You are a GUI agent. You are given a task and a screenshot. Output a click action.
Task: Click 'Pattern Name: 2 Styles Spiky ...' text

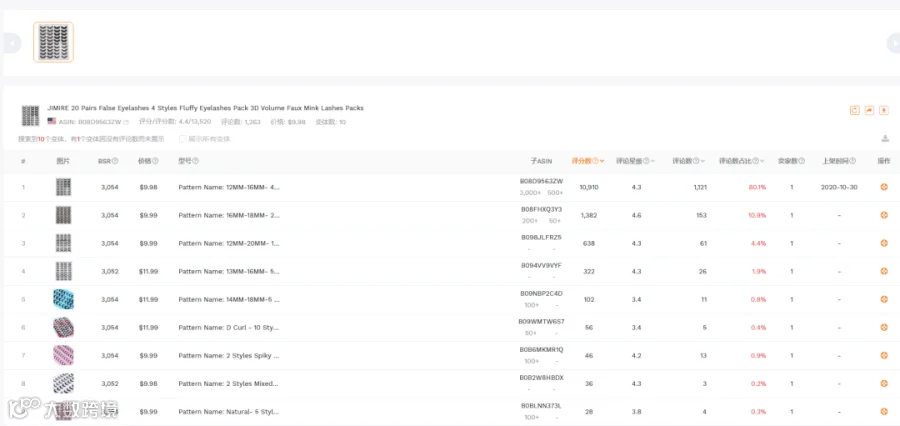tap(228, 355)
